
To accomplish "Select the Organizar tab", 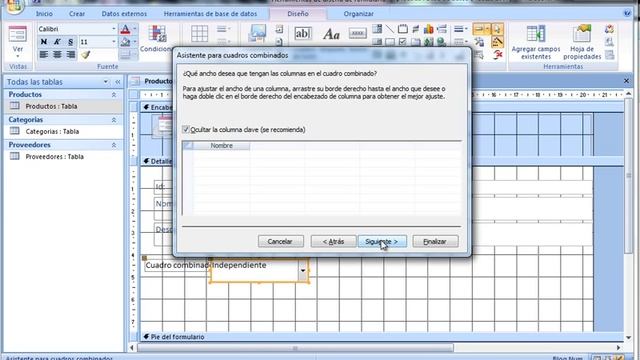I will (x=358, y=14).
